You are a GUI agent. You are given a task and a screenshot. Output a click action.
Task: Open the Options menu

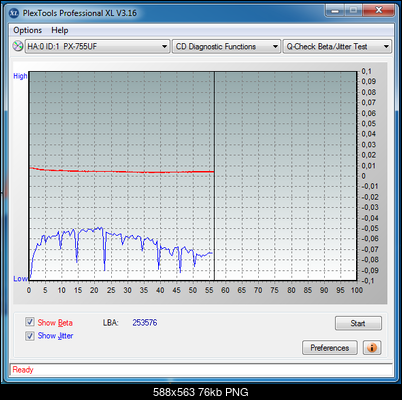click(x=27, y=30)
